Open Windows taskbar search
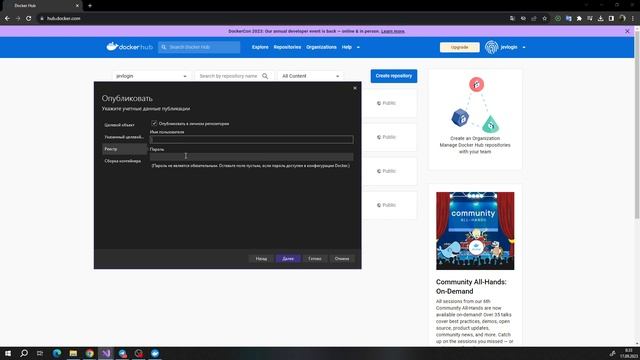Viewport: 640px width, 360px height. 24,353
